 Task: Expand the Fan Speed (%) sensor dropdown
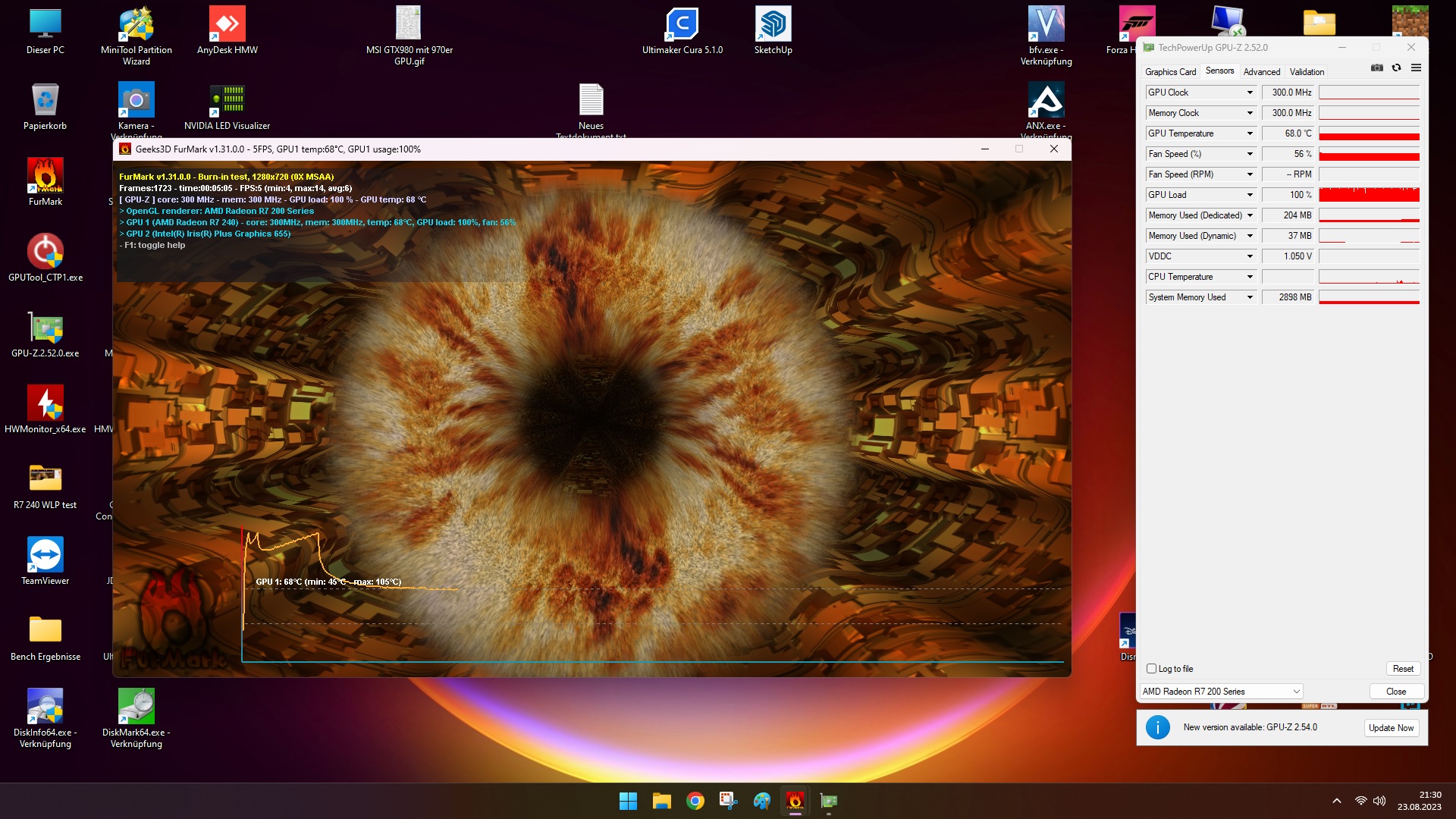click(1250, 154)
